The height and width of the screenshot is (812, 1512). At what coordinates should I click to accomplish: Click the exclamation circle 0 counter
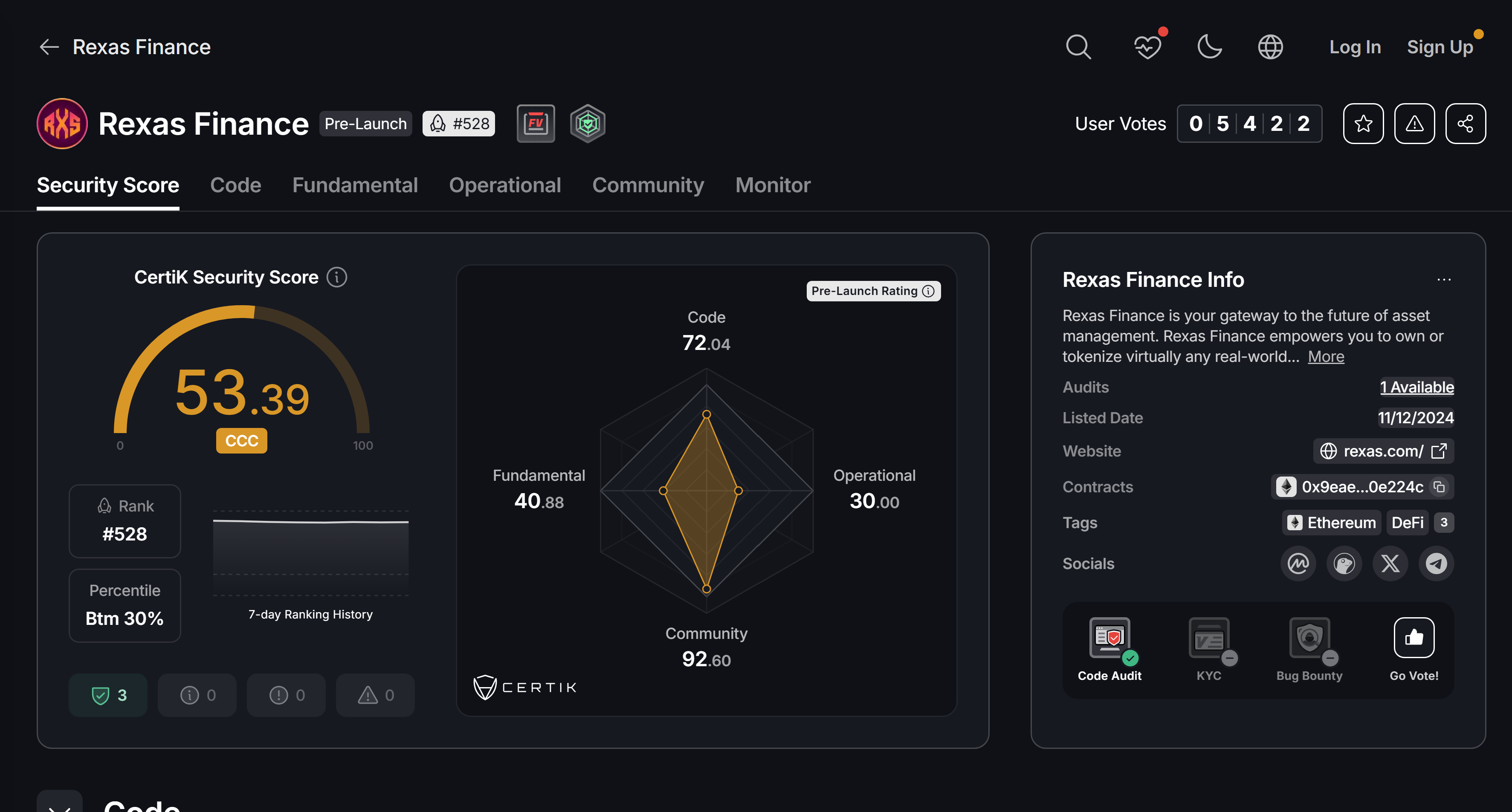point(287,695)
